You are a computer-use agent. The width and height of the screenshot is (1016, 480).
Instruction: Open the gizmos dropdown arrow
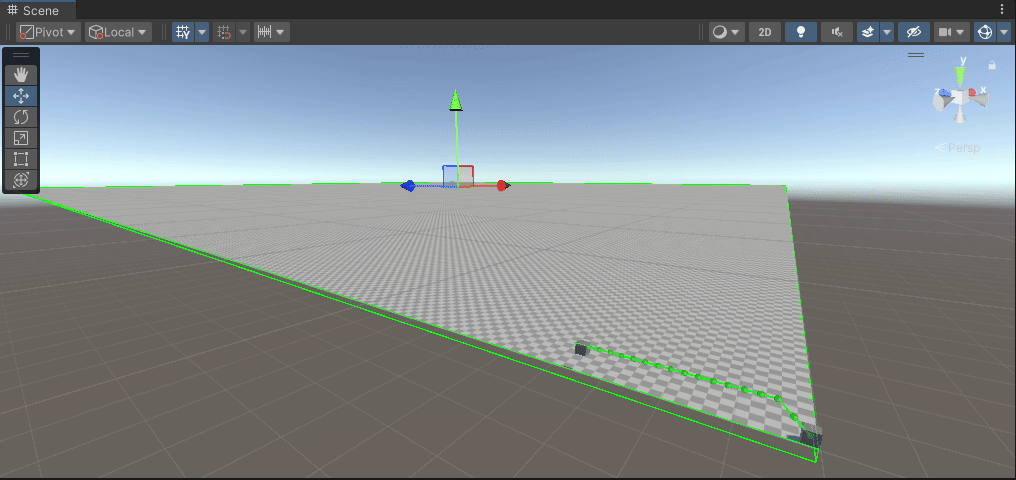click(x=1003, y=32)
